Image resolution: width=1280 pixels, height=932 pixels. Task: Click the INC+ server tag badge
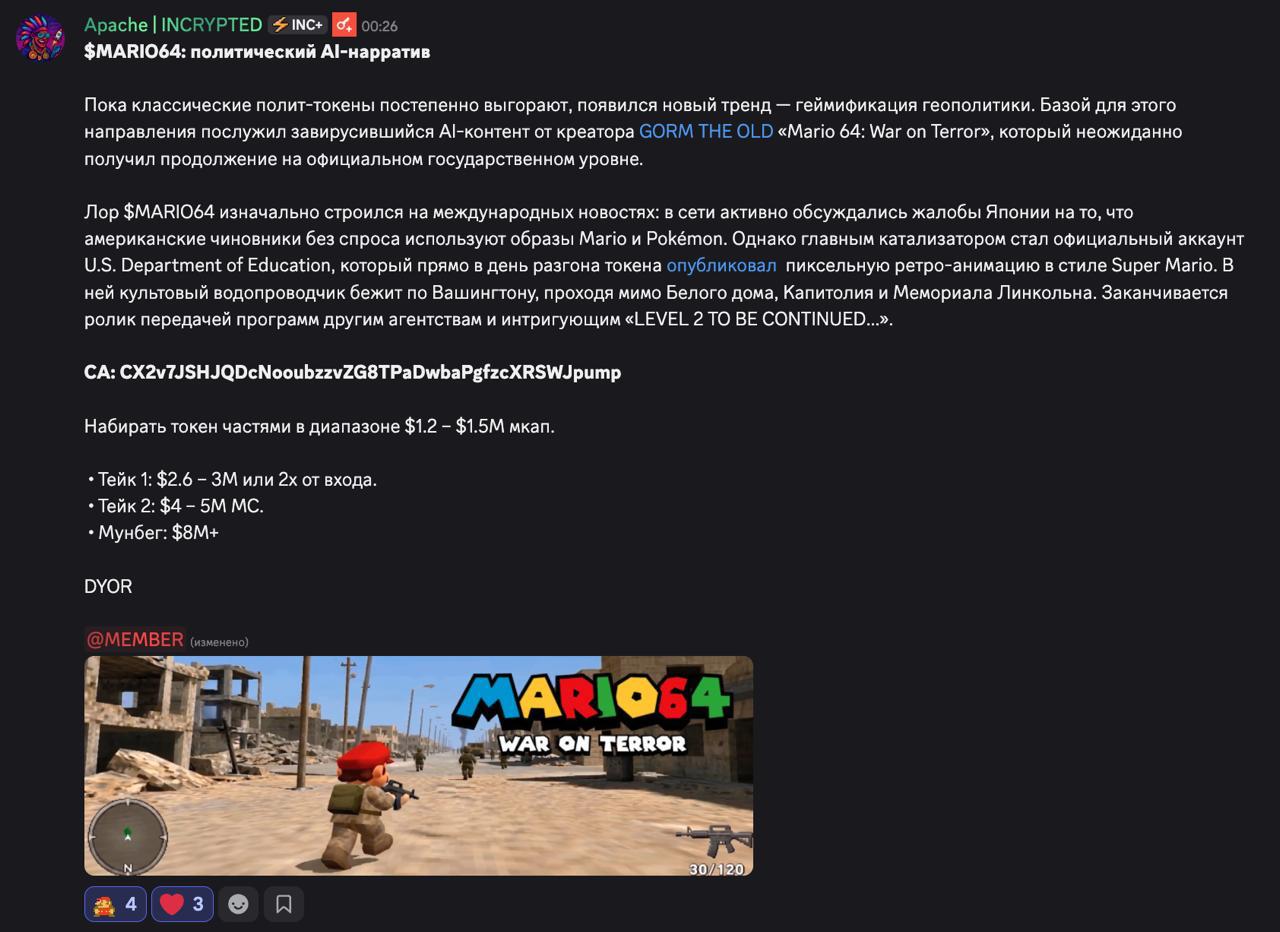click(x=297, y=25)
